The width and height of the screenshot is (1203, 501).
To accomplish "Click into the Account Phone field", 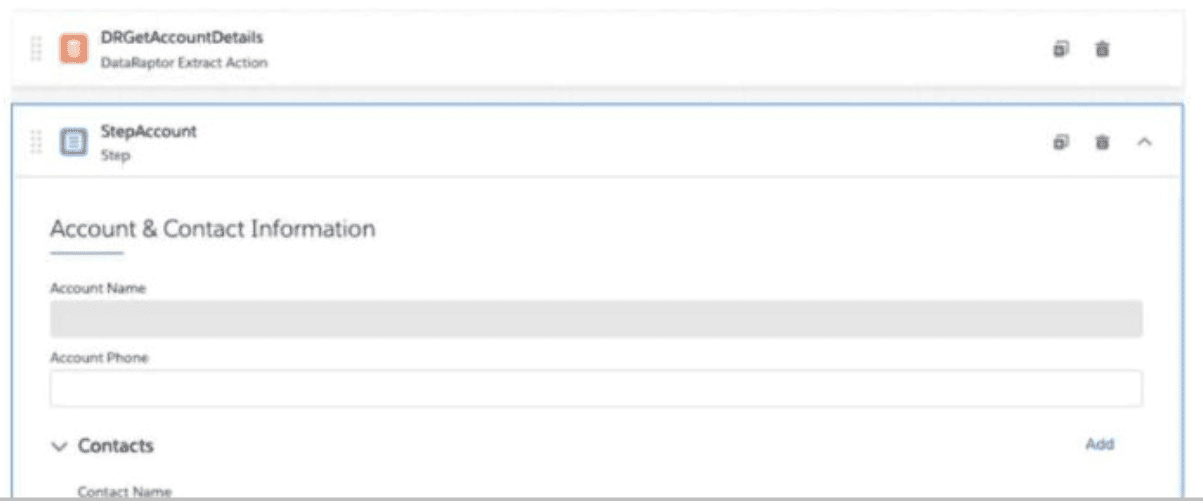I will coord(595,388).
